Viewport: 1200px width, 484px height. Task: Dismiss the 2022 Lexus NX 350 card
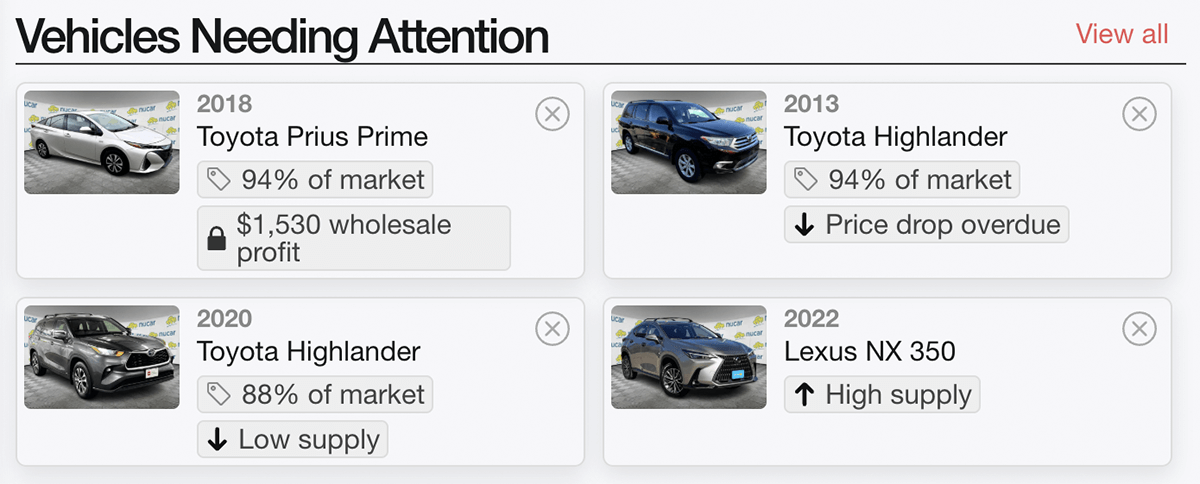pyautogui.click(x=1139, y=328)
